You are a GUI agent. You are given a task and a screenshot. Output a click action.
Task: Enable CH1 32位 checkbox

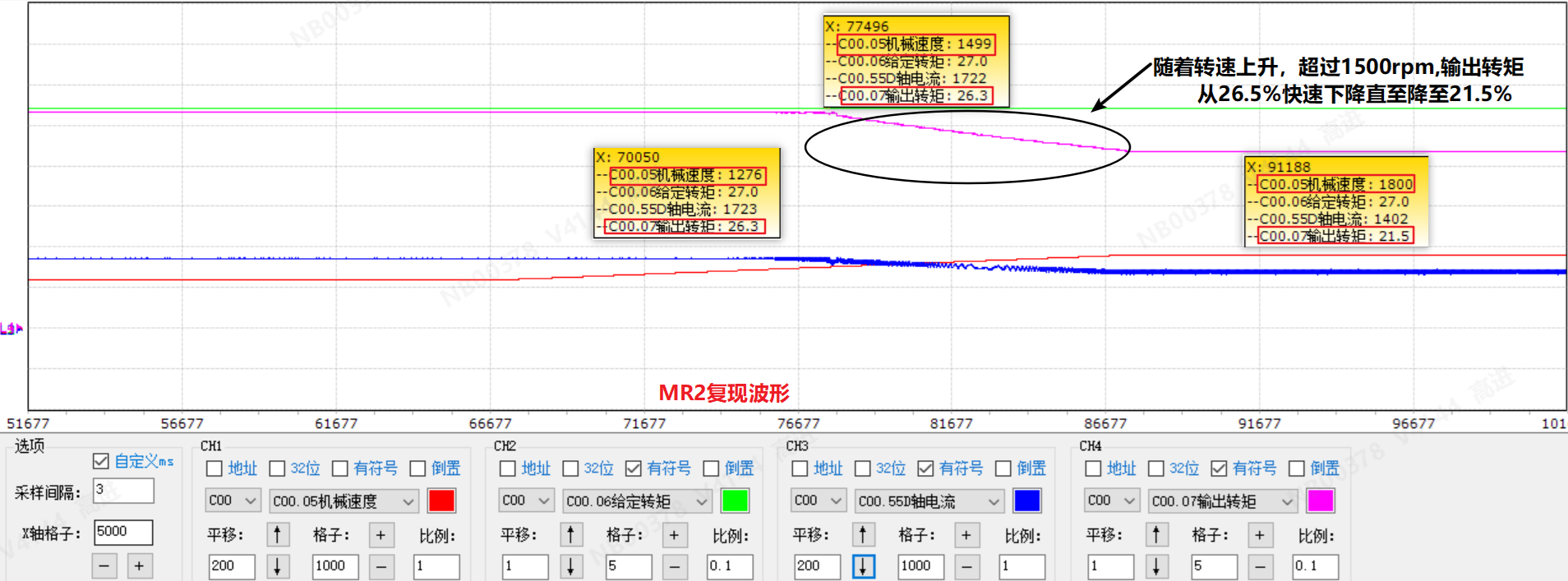[x=278, y=468]
